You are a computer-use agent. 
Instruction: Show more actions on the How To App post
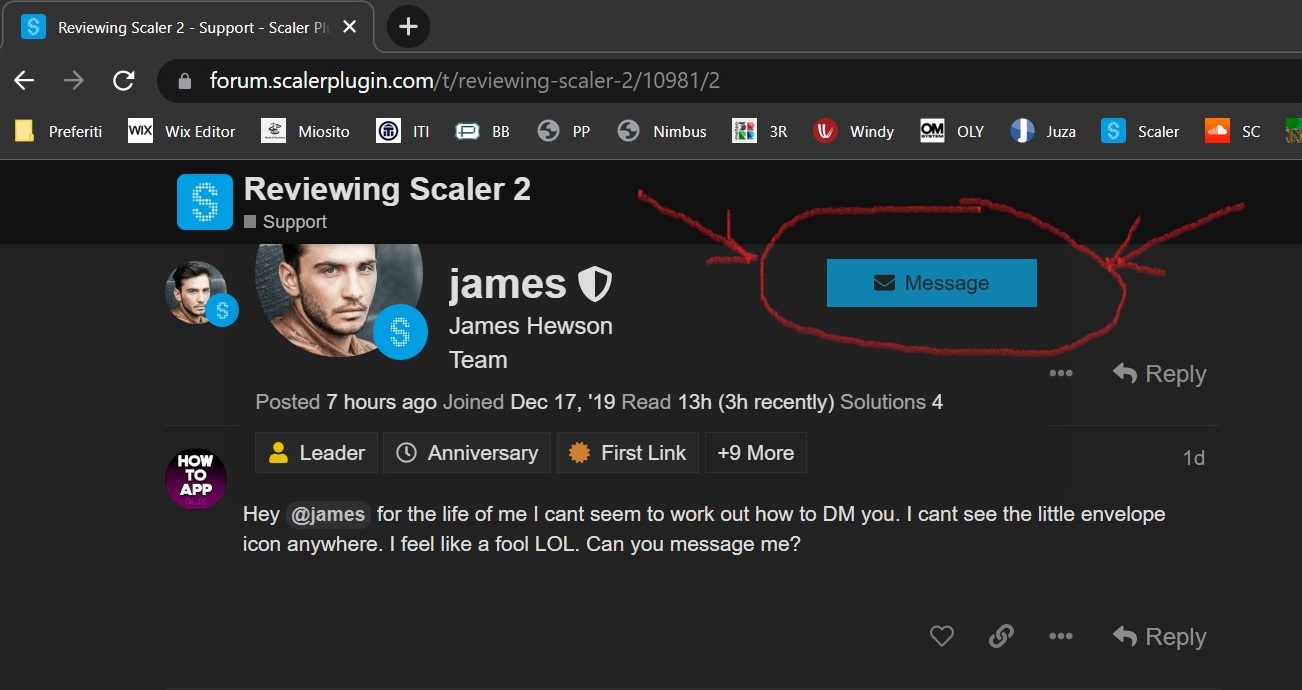coord(1061,636)
